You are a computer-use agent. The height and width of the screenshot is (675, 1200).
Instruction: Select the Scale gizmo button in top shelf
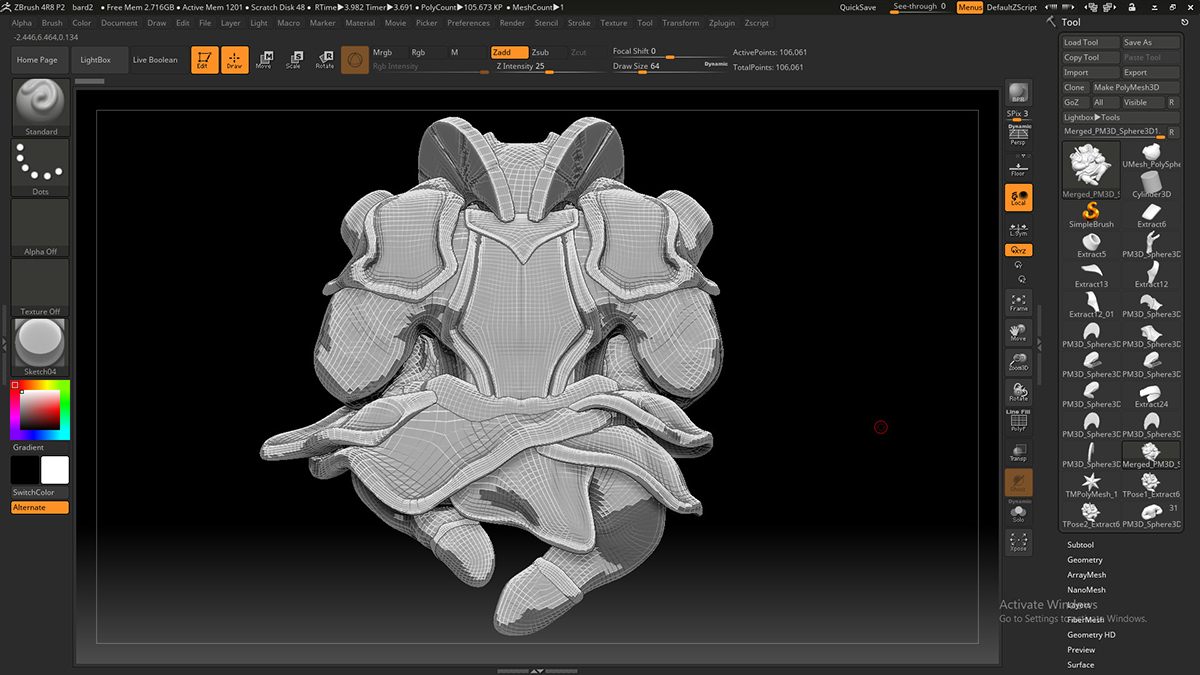293,59
